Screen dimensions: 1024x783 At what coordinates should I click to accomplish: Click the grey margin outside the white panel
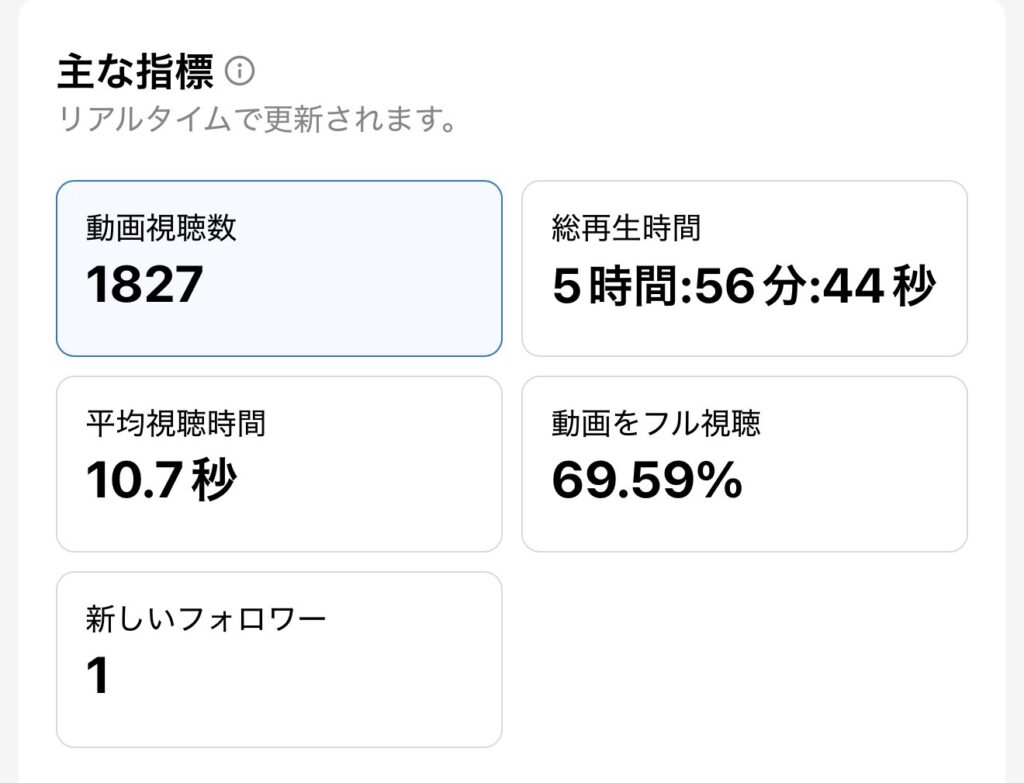point(1015,400)
